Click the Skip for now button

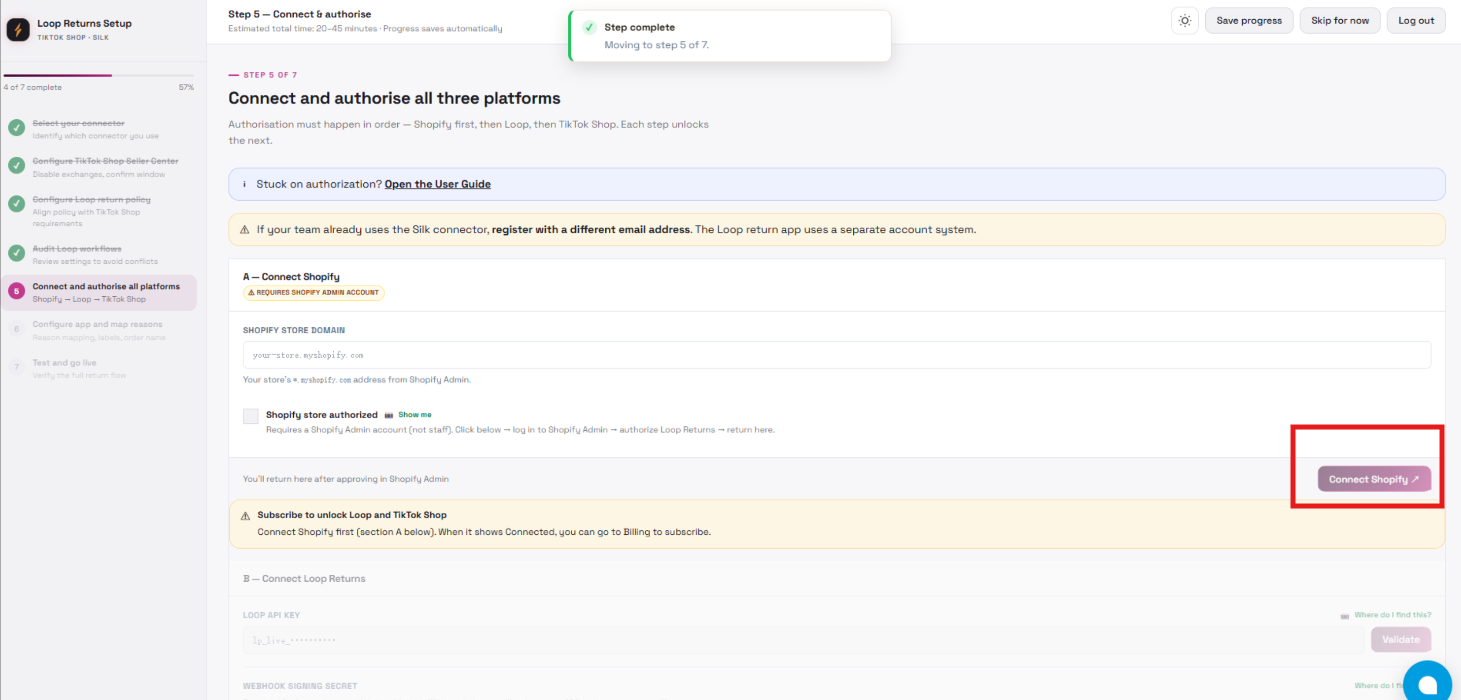pyautogui.click(x=1340, y=20)
